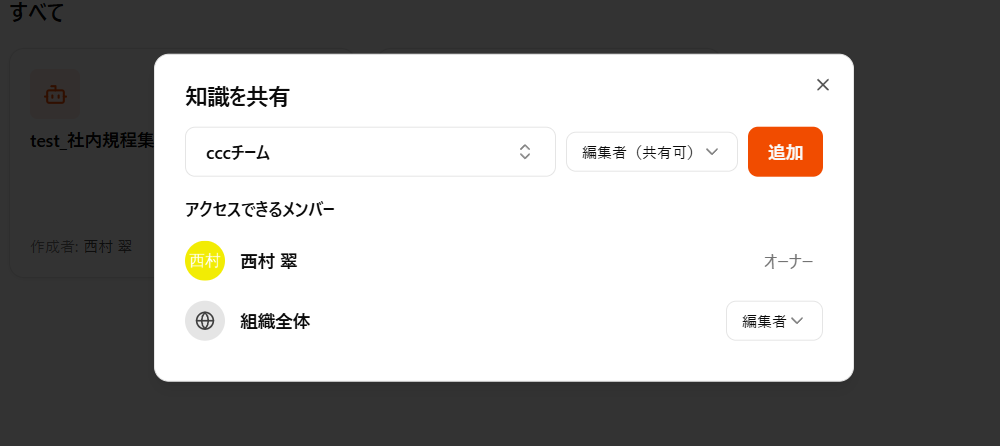Click the robot icon on knowledge card

pyautogui.click(x=55, y=94)
